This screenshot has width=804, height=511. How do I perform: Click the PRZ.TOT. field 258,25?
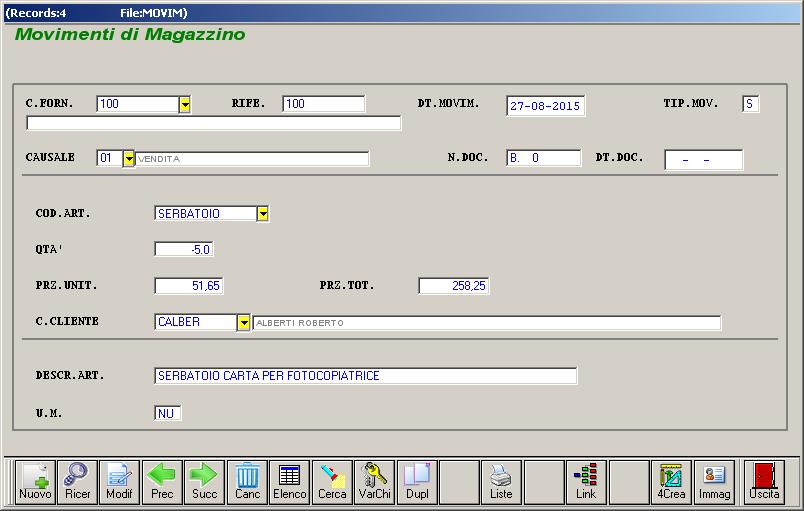(x=454, y=285)
